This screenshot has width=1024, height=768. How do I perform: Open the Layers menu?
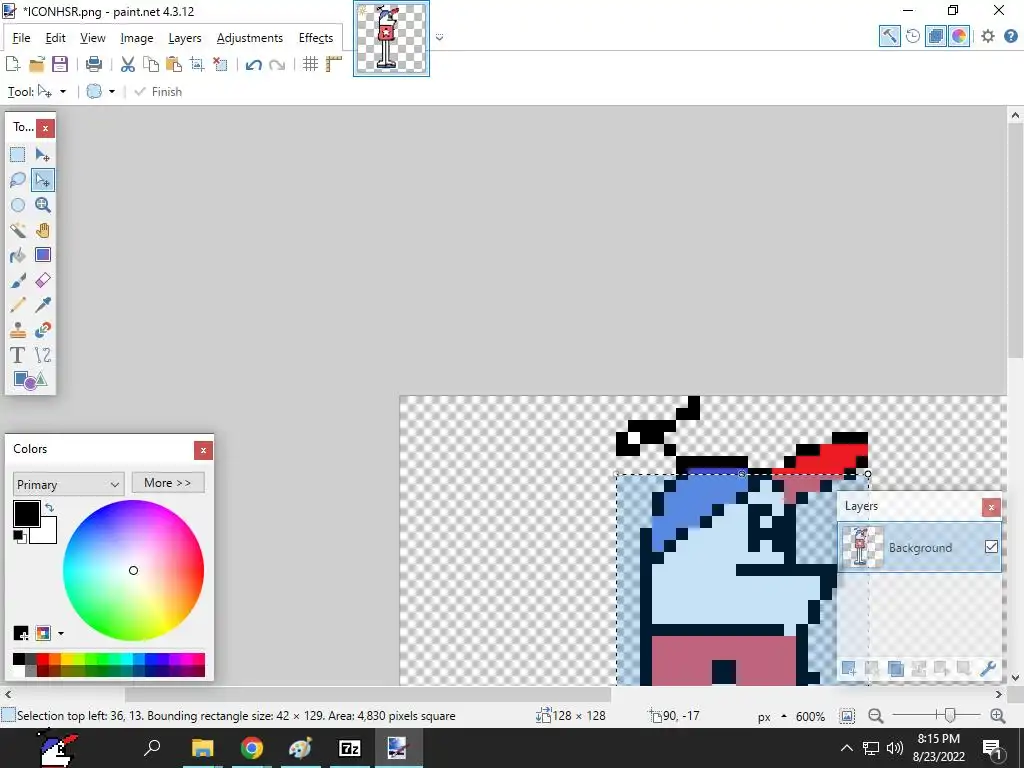(x=185, y=38)
